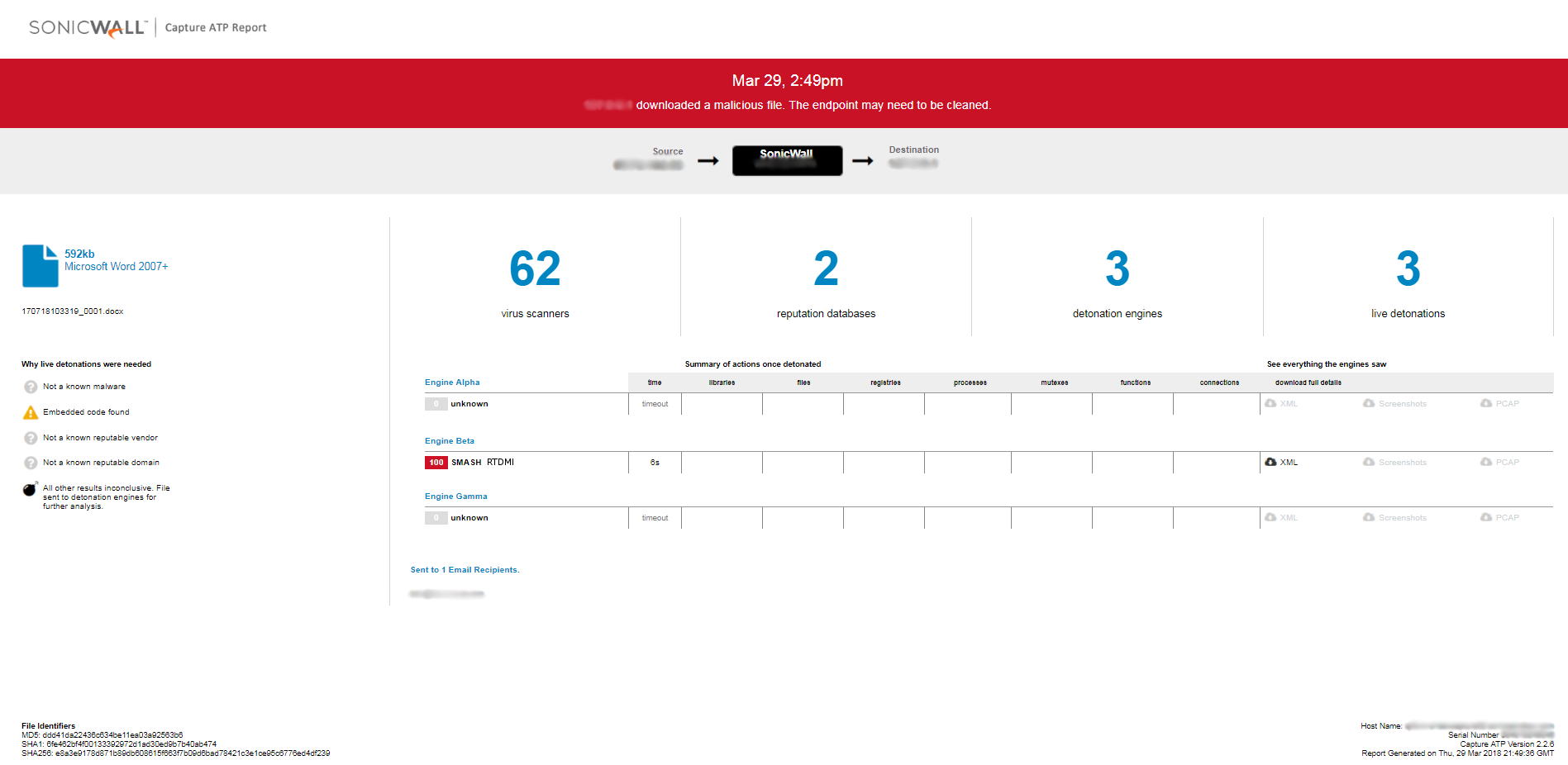Click the Engine Gamma PCAP cloud icon
The height and width of the screenshot is (765, 1568).
tap(1486, 517)
